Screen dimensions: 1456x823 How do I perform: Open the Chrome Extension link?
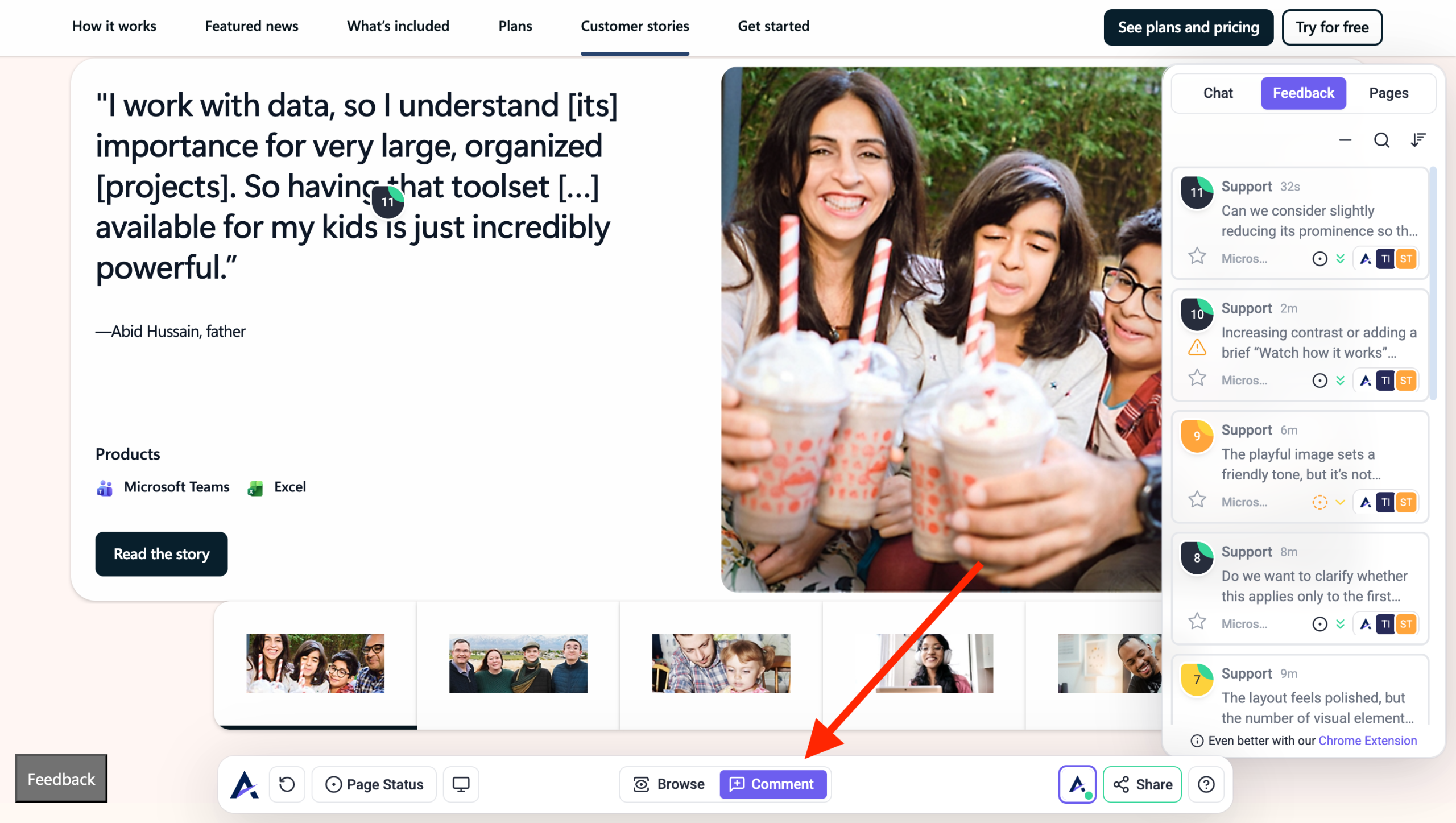(x=1367, y=741)
